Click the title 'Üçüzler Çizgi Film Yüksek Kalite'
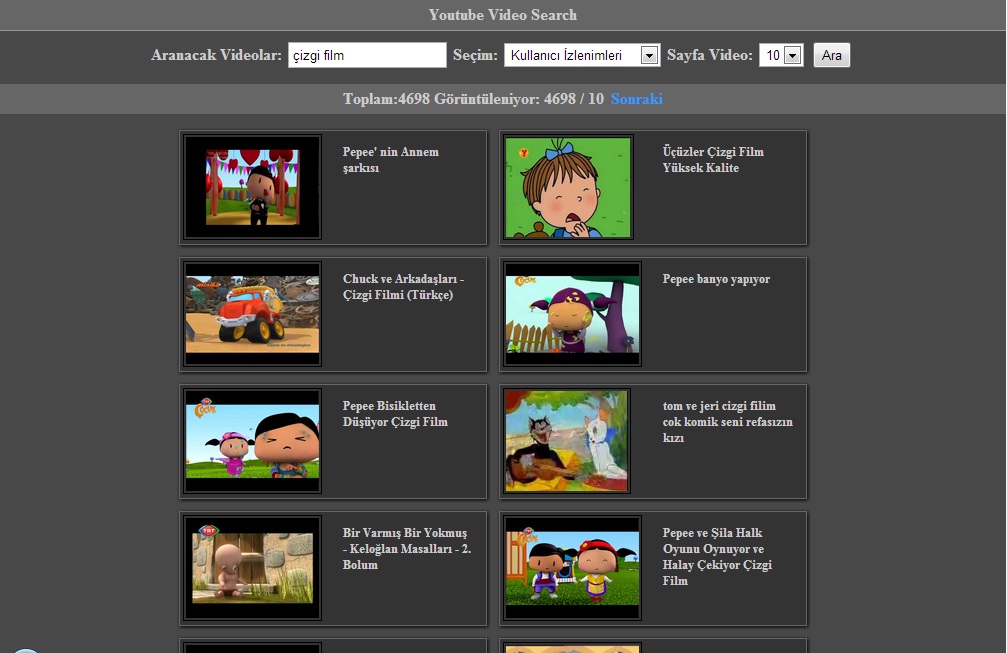The height and width of the screenshot is (653, 1007). coord(713,160)
